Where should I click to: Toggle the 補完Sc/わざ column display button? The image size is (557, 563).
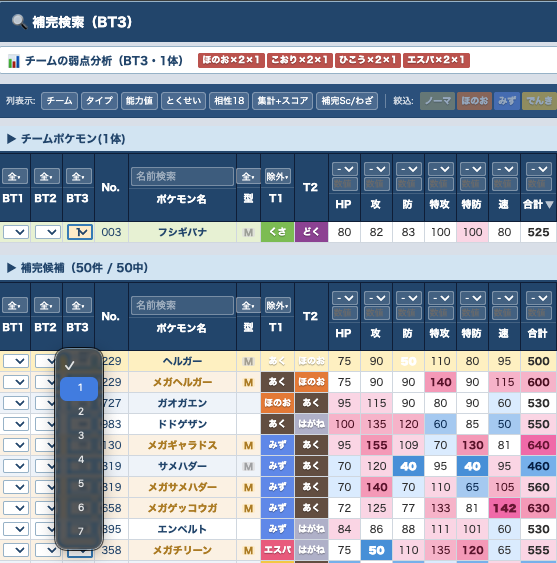(x=347, y=101)
